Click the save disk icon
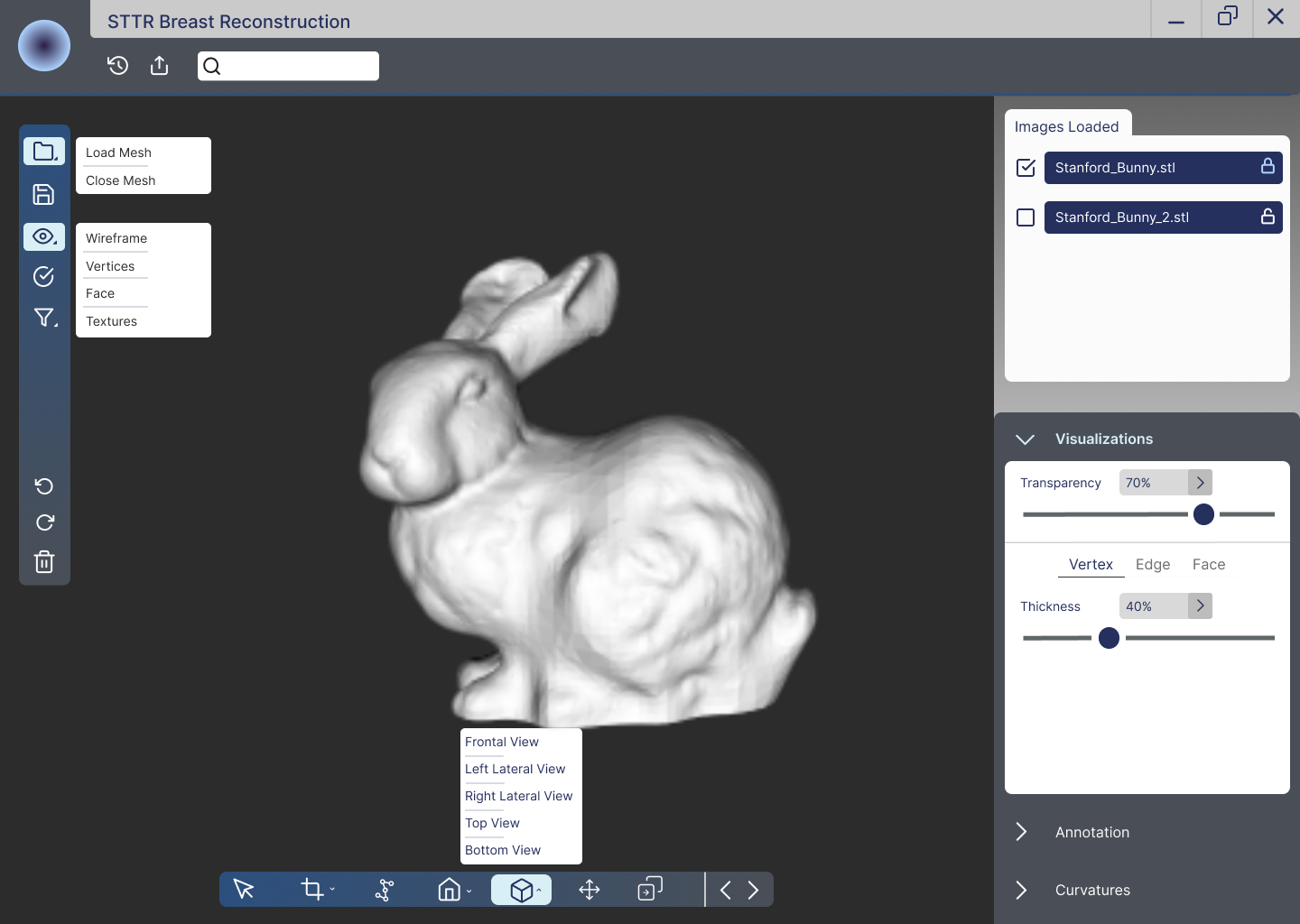The image size is (1300, 924). 43,194
